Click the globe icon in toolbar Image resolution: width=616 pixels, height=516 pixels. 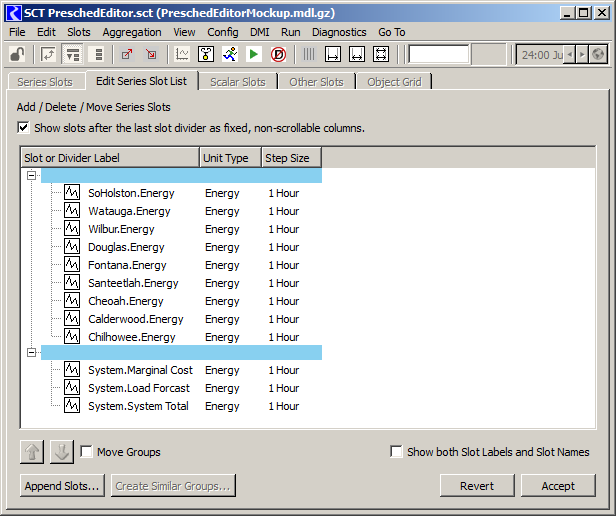[x=598, y=54]
